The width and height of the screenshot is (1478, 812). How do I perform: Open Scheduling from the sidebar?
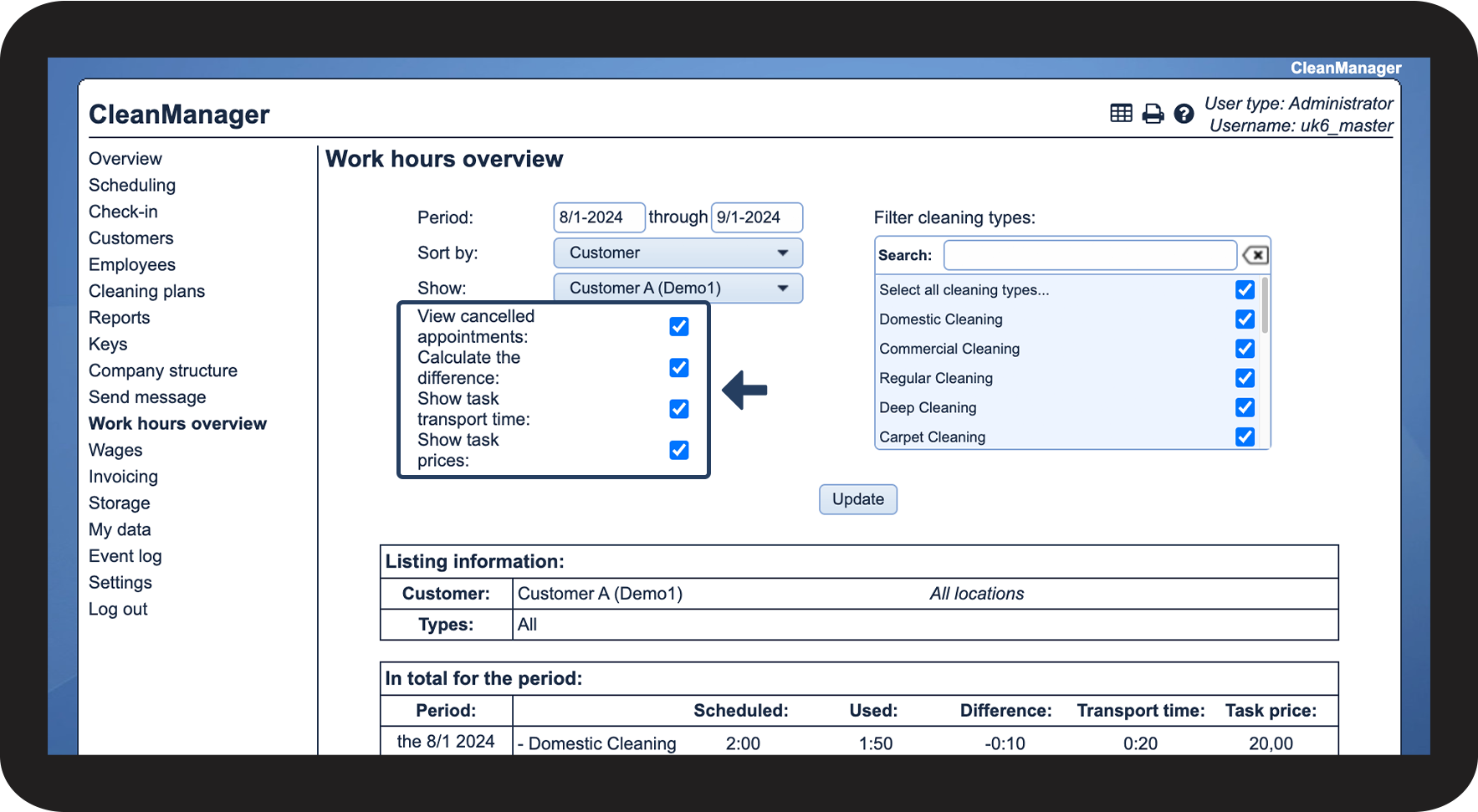point(132,186)
